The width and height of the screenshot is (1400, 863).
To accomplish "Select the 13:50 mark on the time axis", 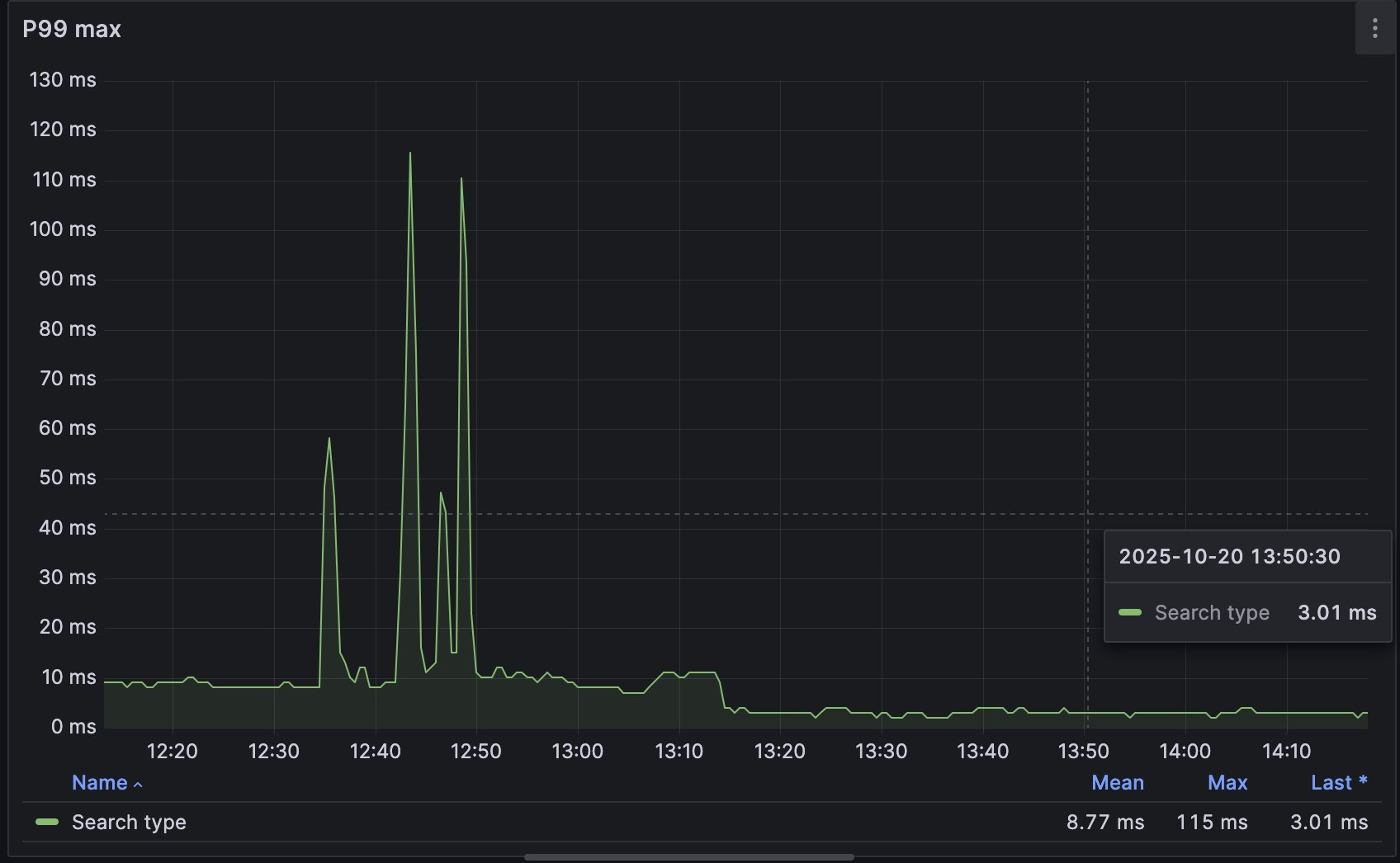I will (x=1085, y=751).
